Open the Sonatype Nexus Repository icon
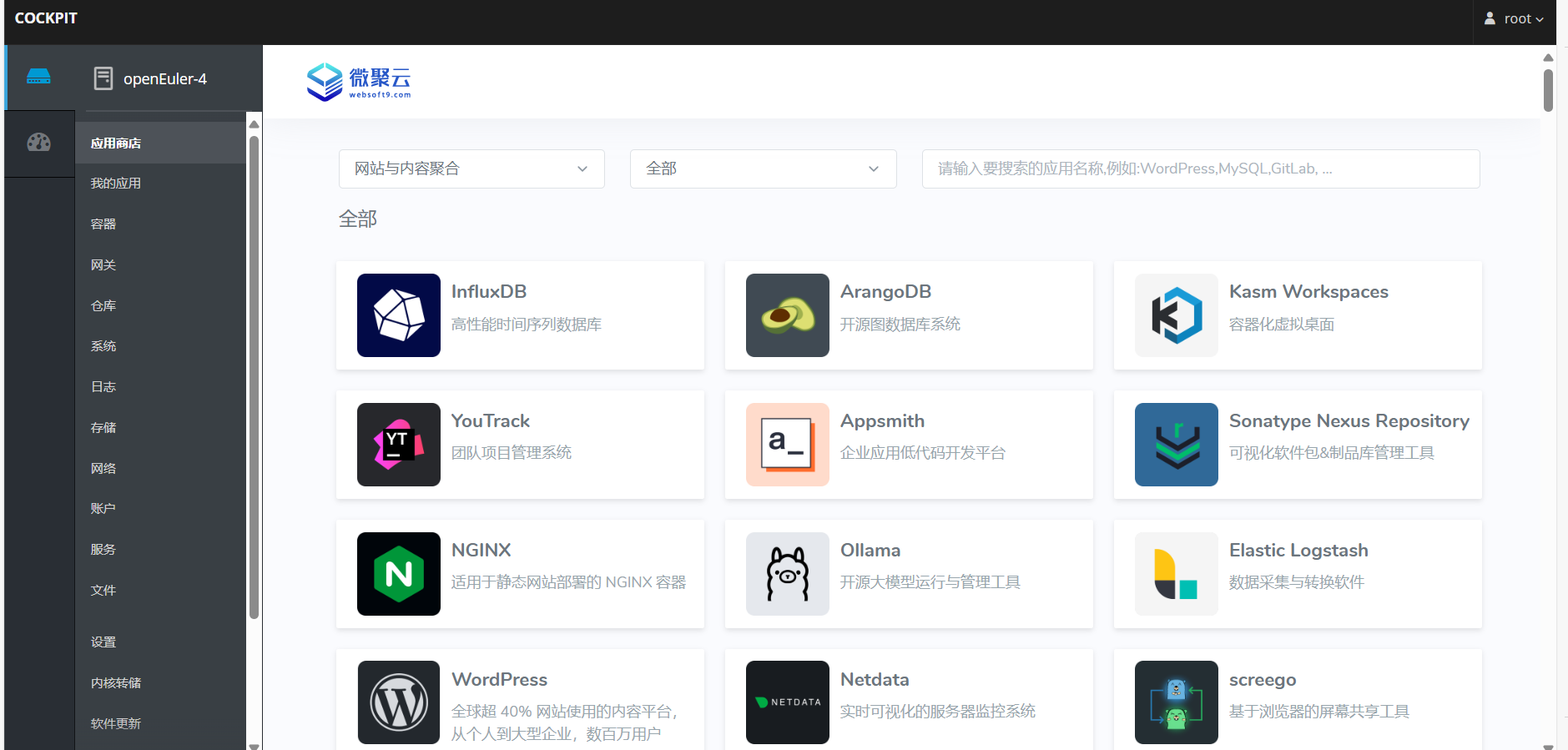Screen dimensions: 1568x750 [1177, 445]
